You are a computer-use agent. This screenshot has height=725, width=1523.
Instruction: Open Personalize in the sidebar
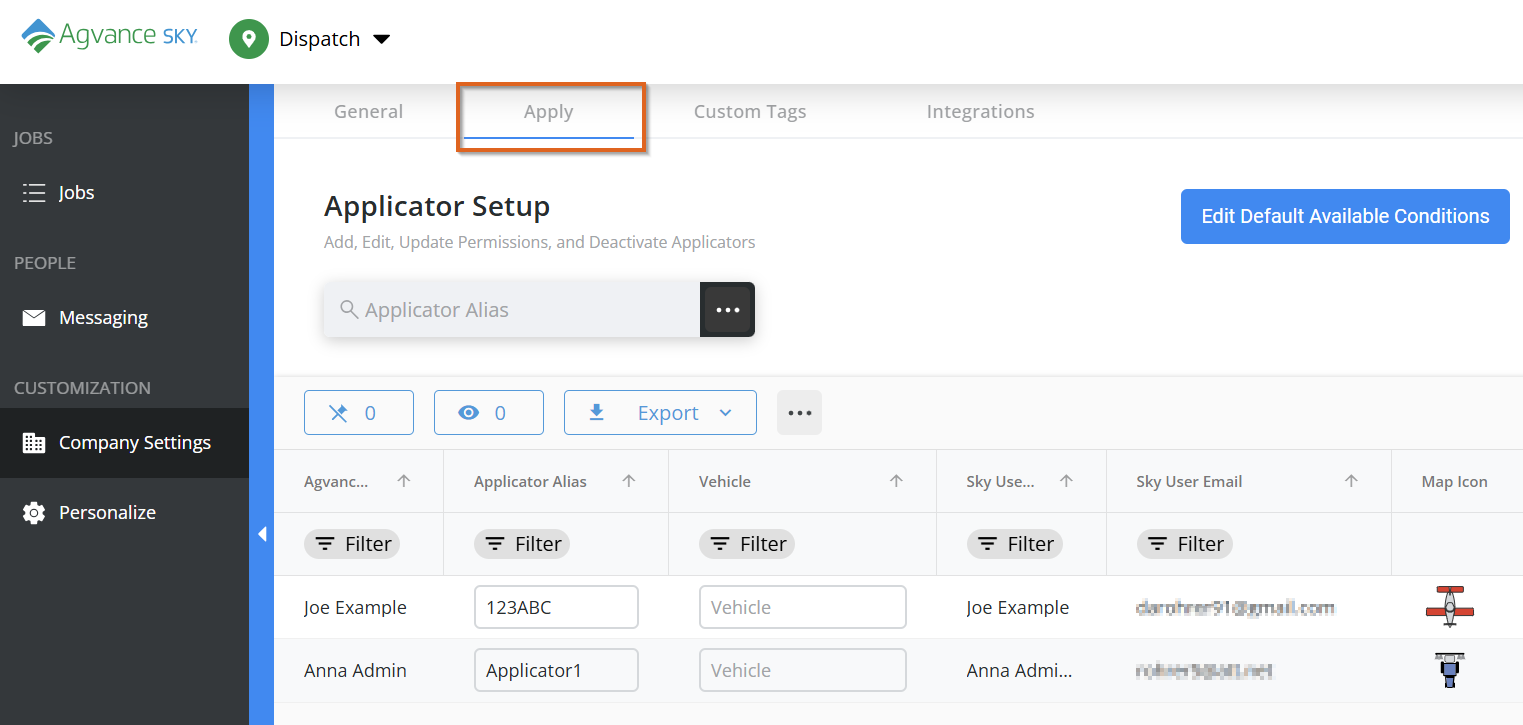pos(124,513)
